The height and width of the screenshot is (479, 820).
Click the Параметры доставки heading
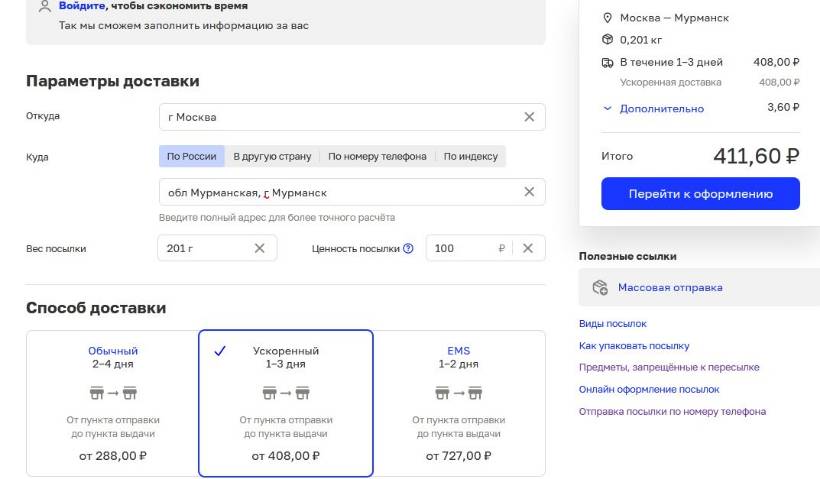coord(112,81)
